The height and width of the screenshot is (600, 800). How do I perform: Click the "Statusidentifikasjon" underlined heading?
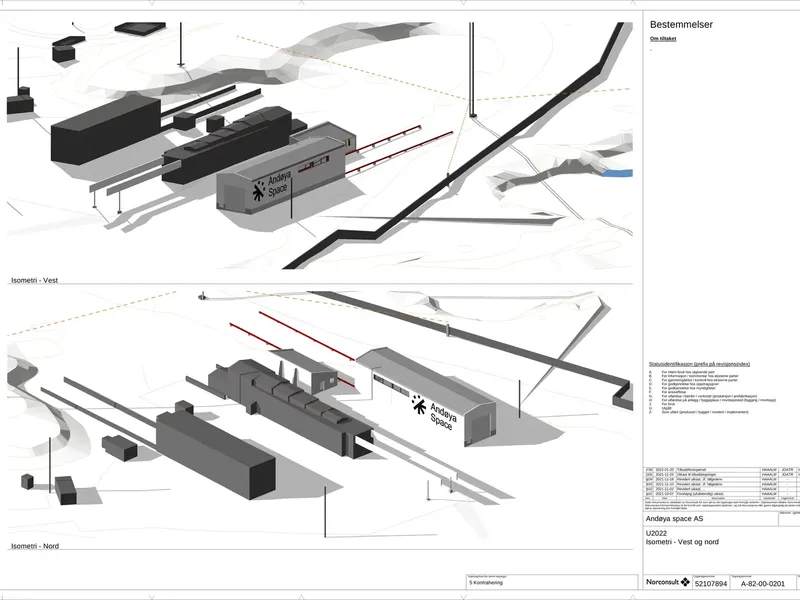click(699, 364)
